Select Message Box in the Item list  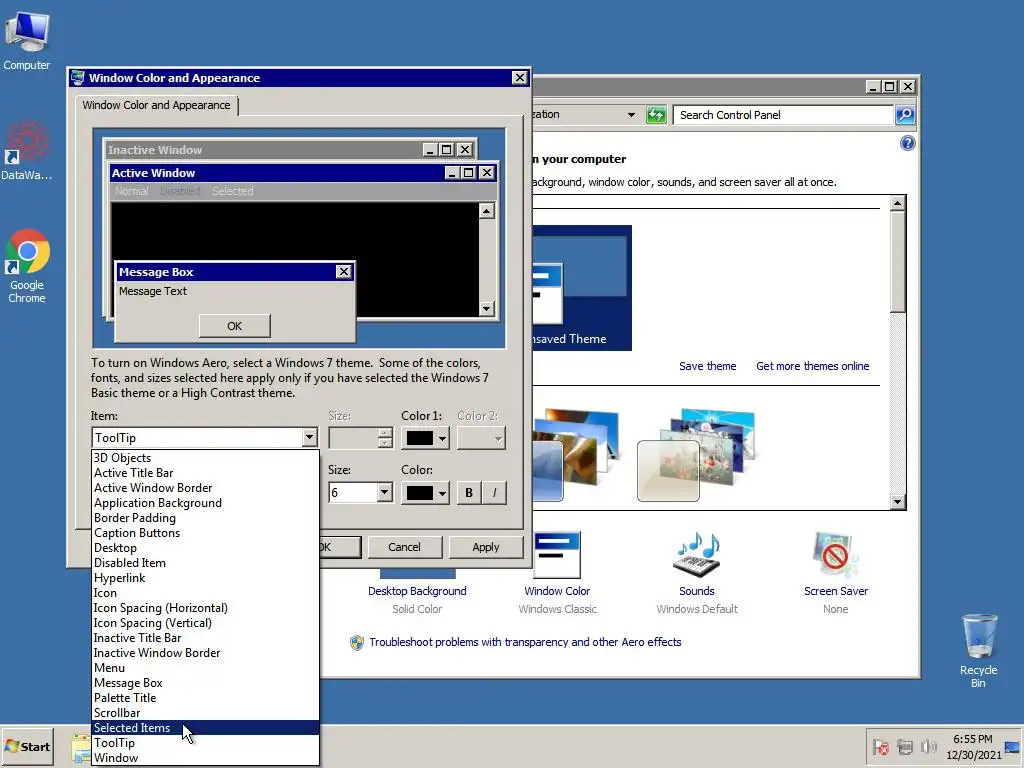(x=205, y=683)
